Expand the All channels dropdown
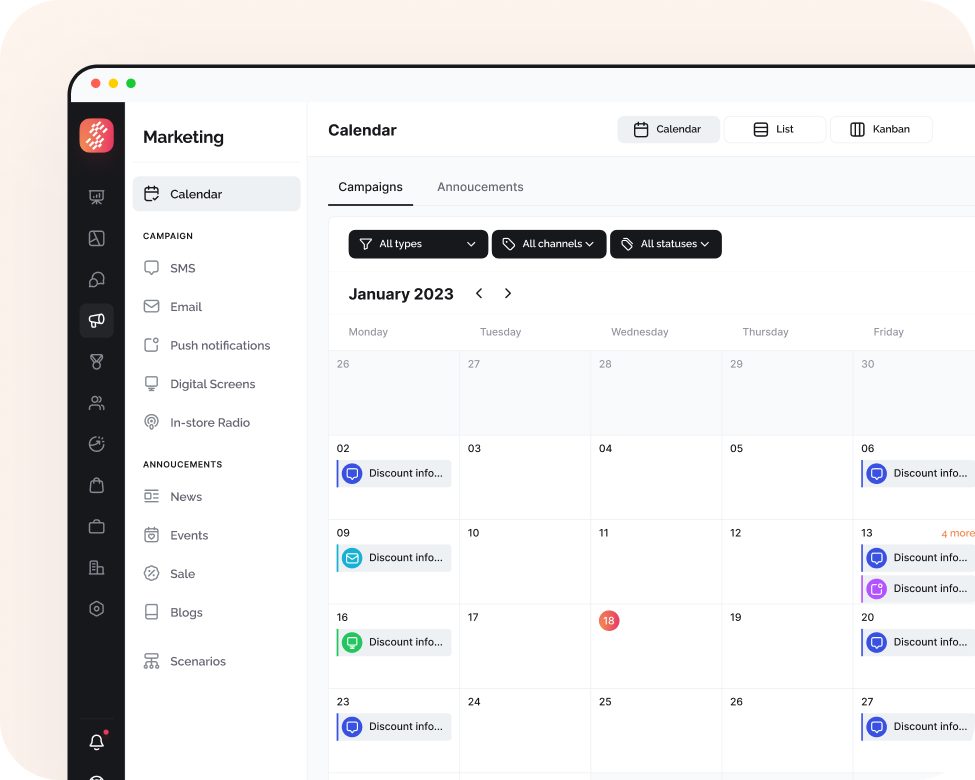The height and width of the screenshot is (780, 975). [548, 244]
